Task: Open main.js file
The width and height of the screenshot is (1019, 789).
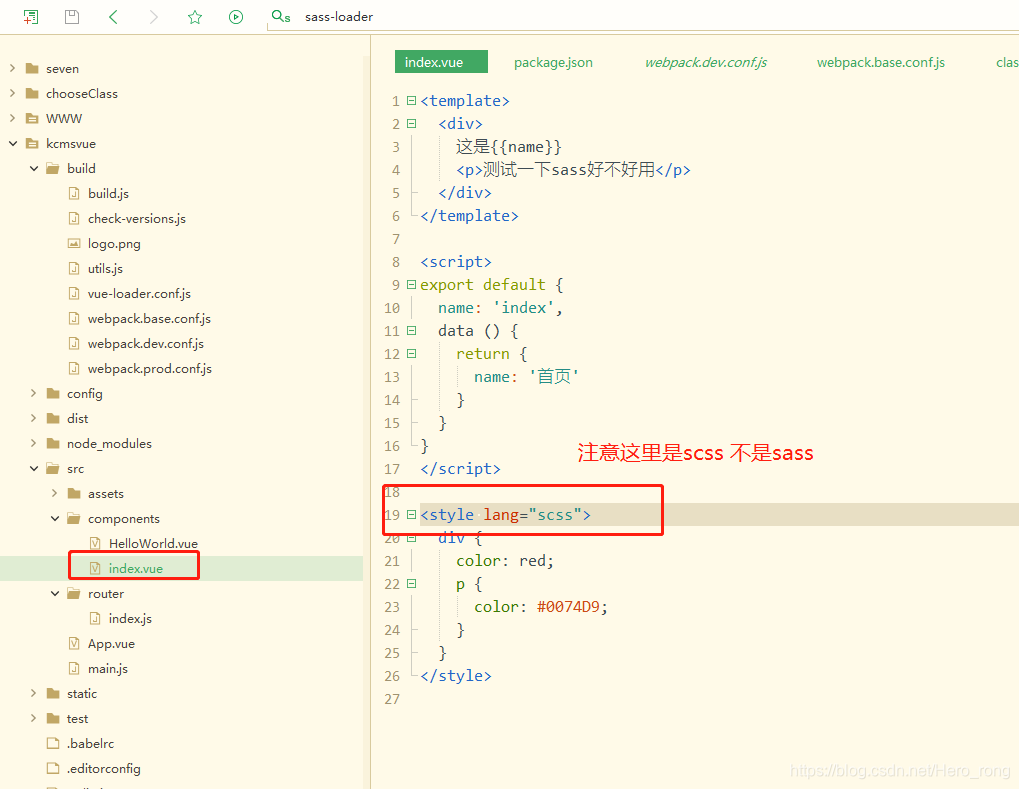Action: pyautogui.click(x=108, y=669)
